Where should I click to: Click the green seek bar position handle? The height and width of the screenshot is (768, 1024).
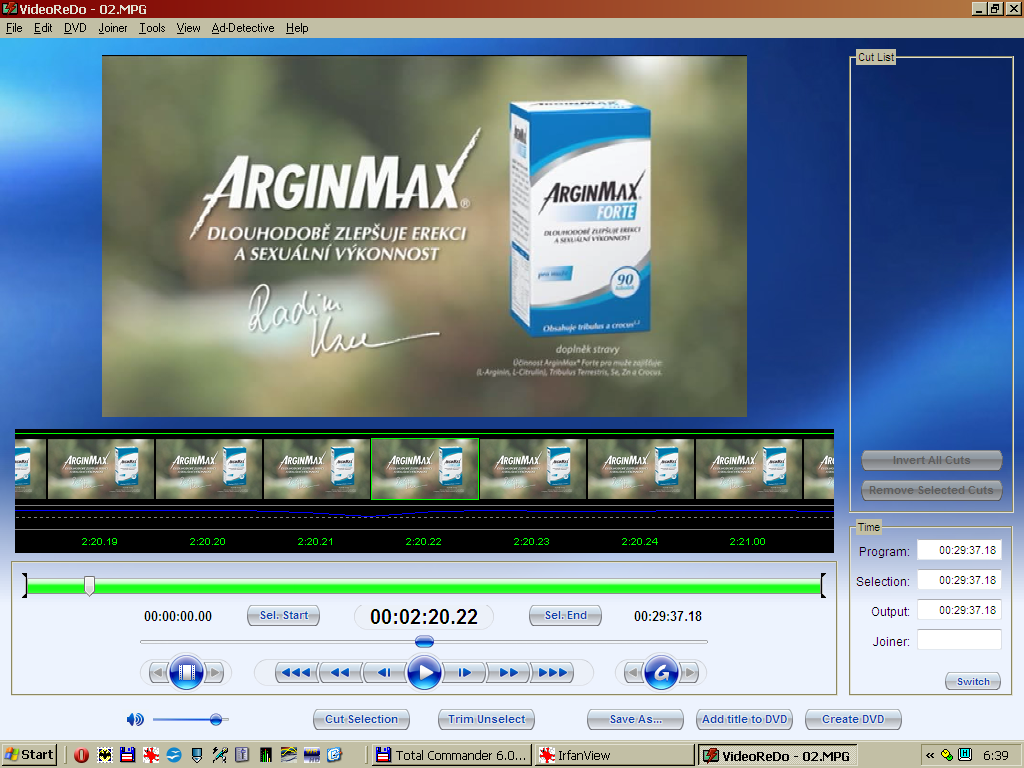point(89,586)
